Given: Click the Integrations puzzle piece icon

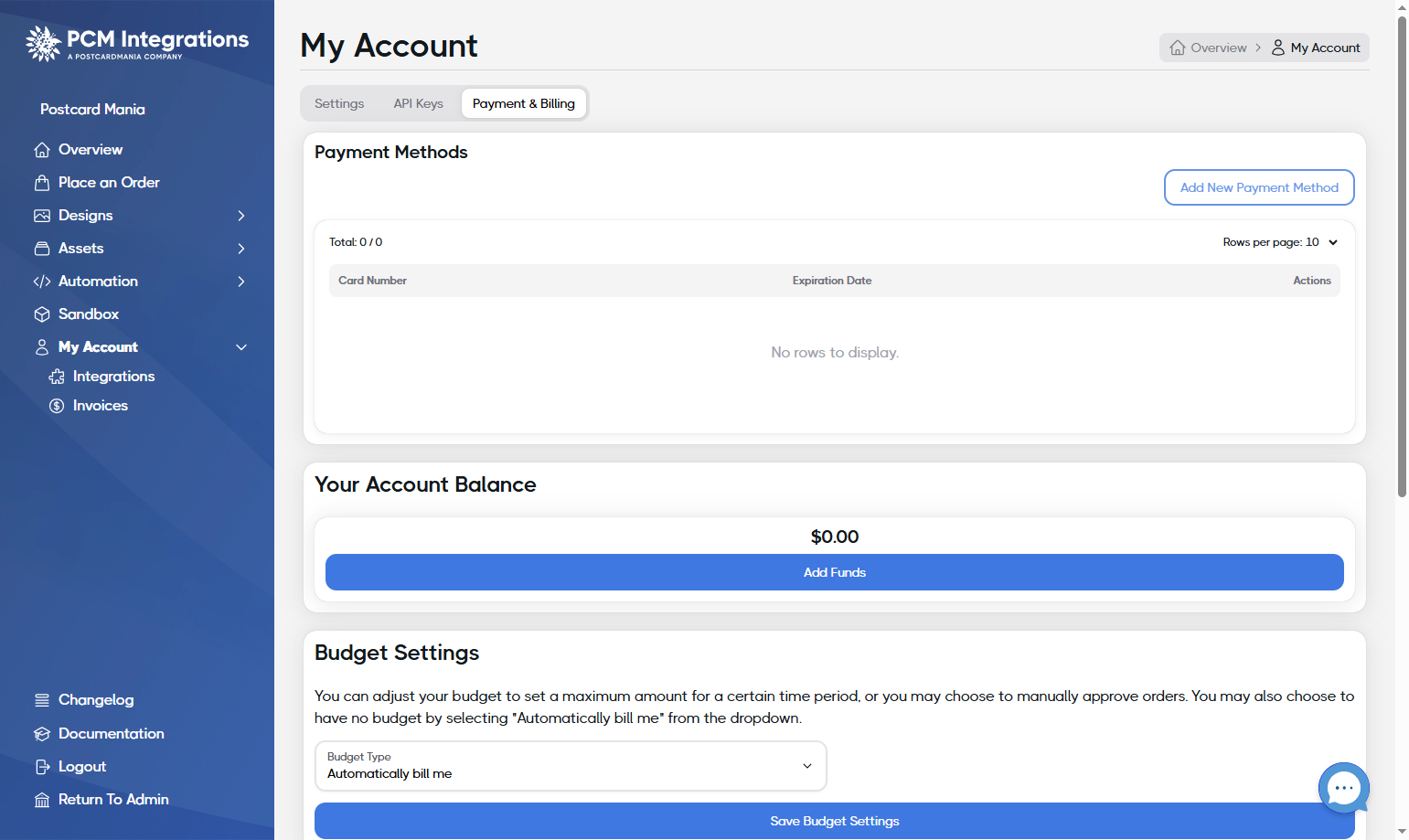Looking at the screenshot, I should coord(57,377).
